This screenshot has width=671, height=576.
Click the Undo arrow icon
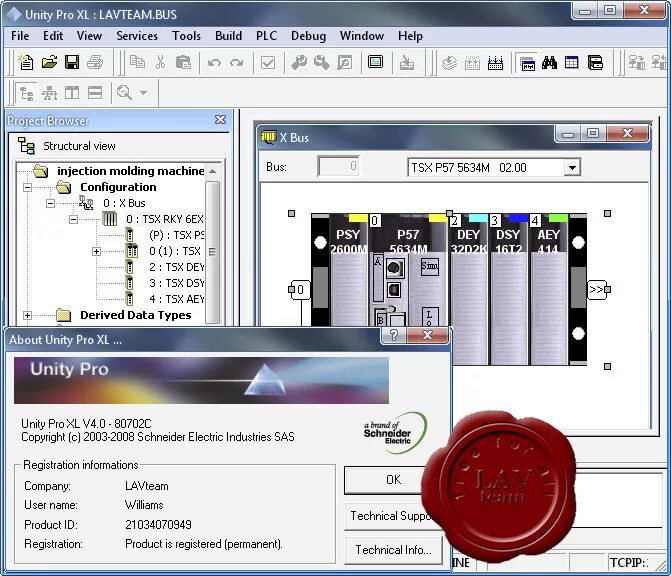[x=214, y=63]
